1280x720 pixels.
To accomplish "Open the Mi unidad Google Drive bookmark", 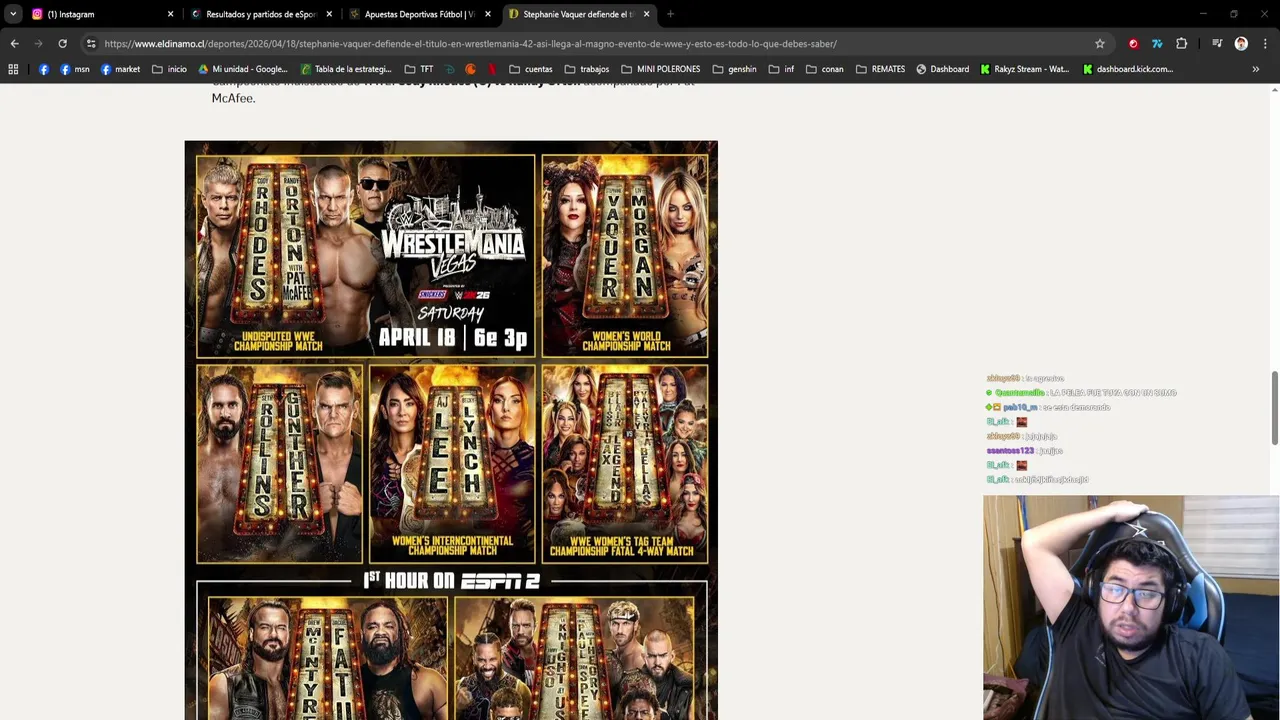I will [243, 69].
